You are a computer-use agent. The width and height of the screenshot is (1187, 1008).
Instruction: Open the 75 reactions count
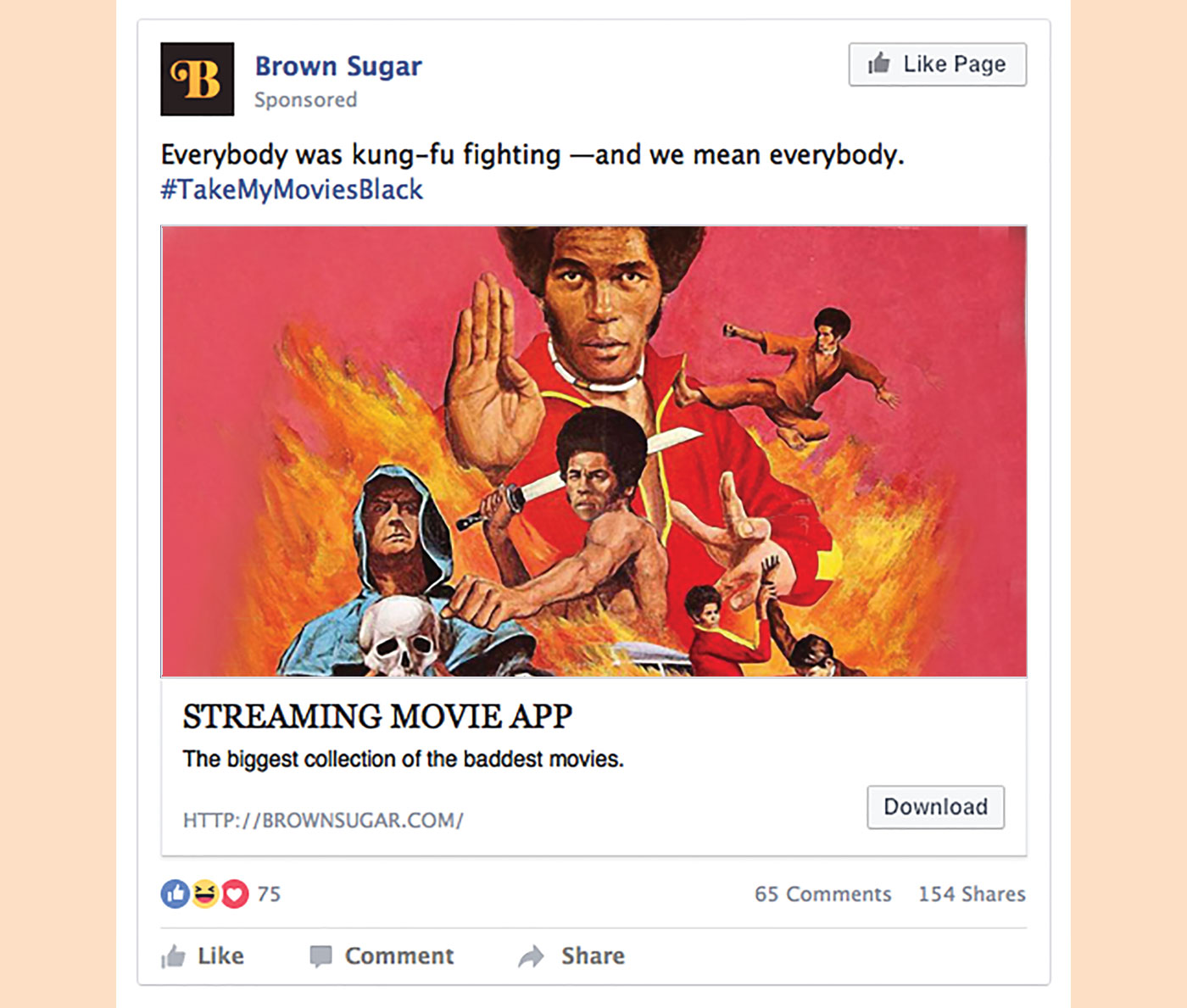[269, 894]
